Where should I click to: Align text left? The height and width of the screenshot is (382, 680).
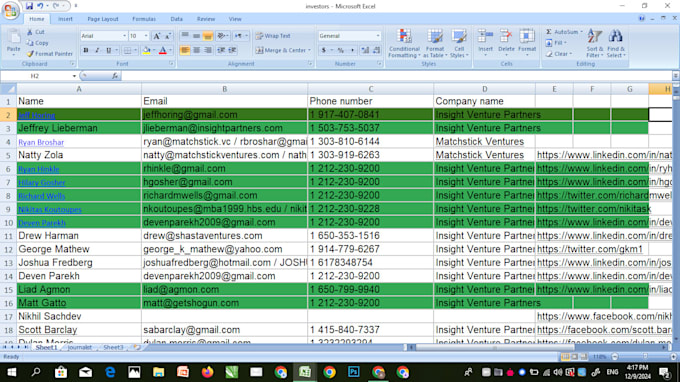(x=185, y=50)
